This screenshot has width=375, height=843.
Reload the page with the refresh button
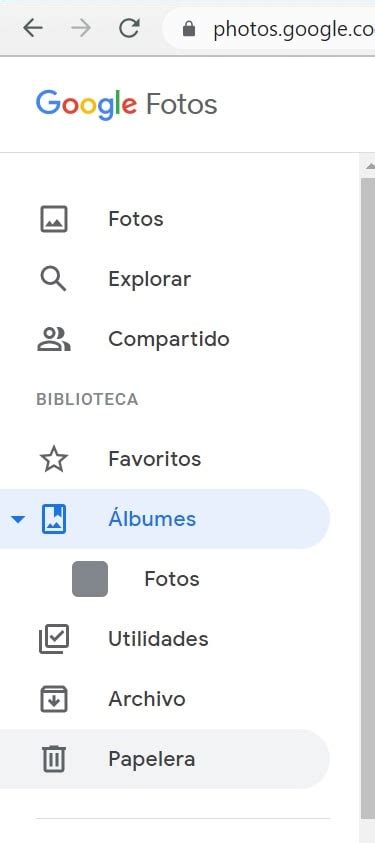tap(129, 28)
